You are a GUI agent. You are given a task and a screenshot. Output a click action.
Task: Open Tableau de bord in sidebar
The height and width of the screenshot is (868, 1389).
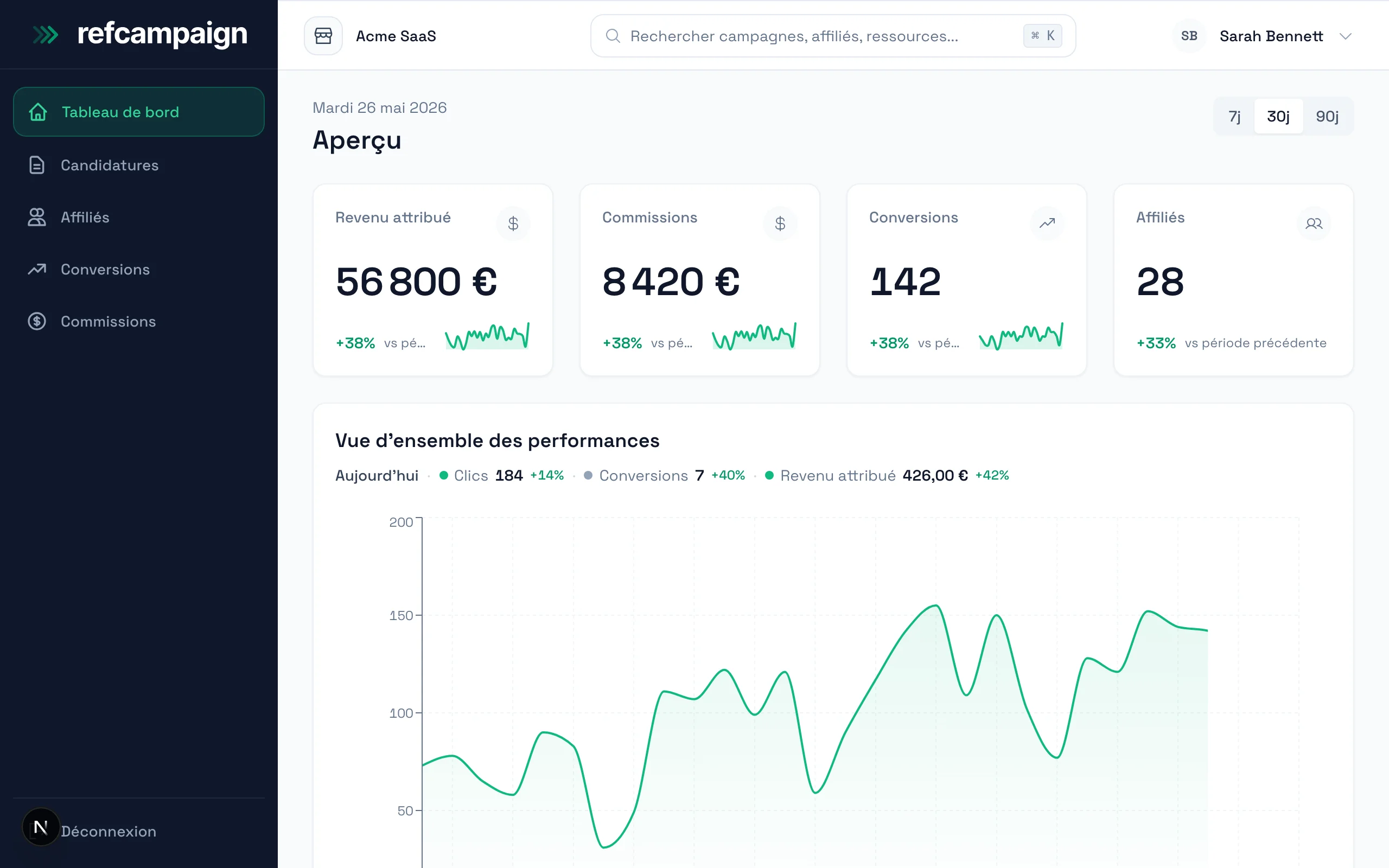point(138,112)
